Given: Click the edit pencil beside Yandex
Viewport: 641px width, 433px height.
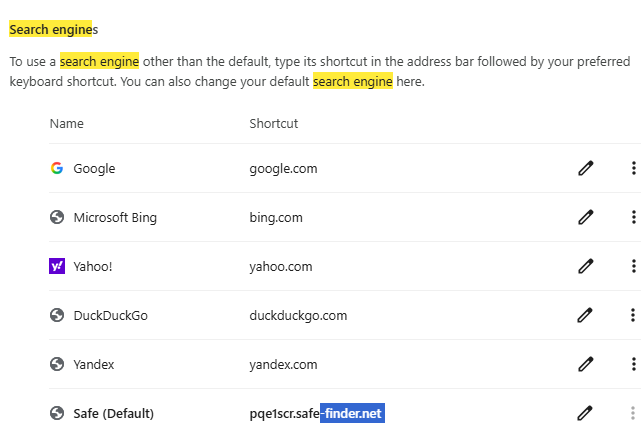Looking at the screenshot, I should [x=586, y=364].
